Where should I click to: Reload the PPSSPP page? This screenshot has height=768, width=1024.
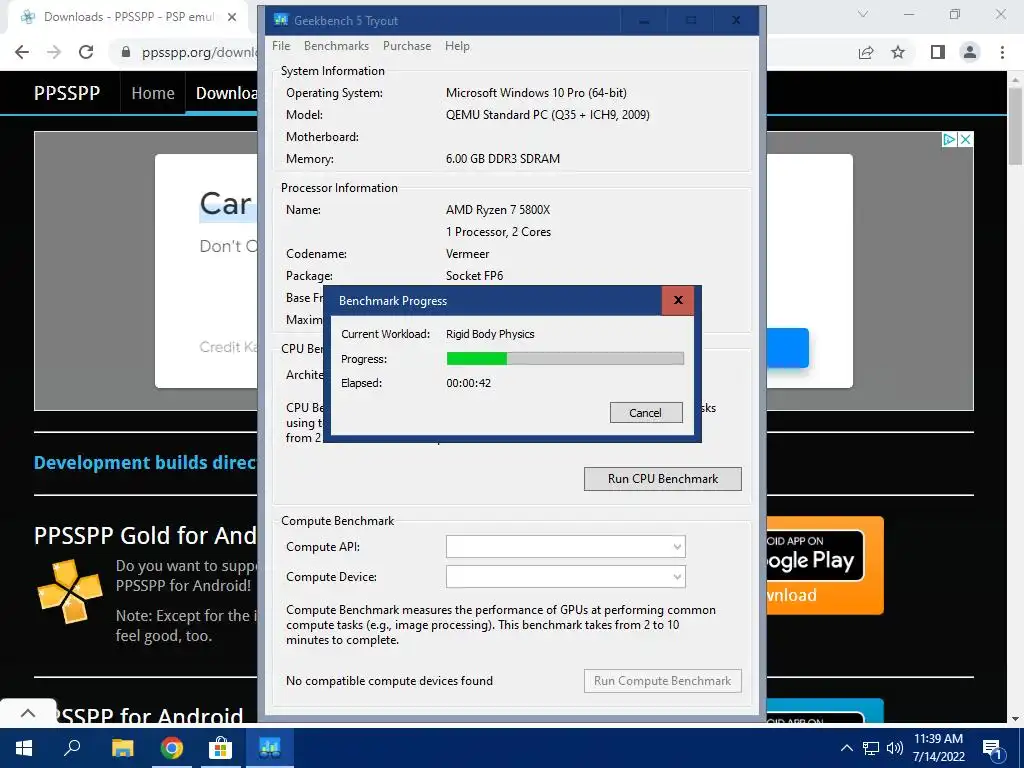click(86, 52)
